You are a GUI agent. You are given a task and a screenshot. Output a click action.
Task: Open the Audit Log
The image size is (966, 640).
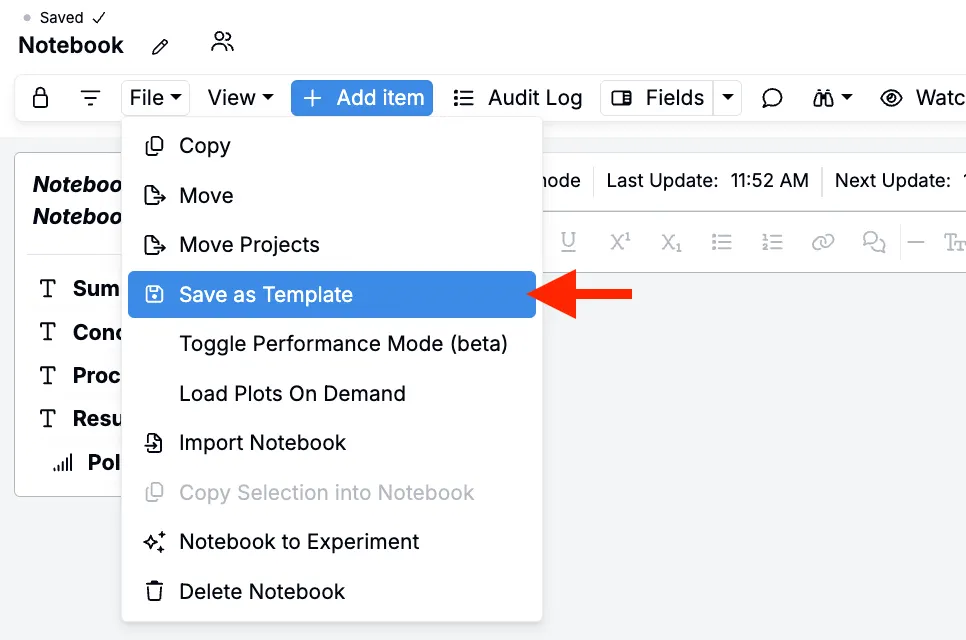(x=517, y=98)
